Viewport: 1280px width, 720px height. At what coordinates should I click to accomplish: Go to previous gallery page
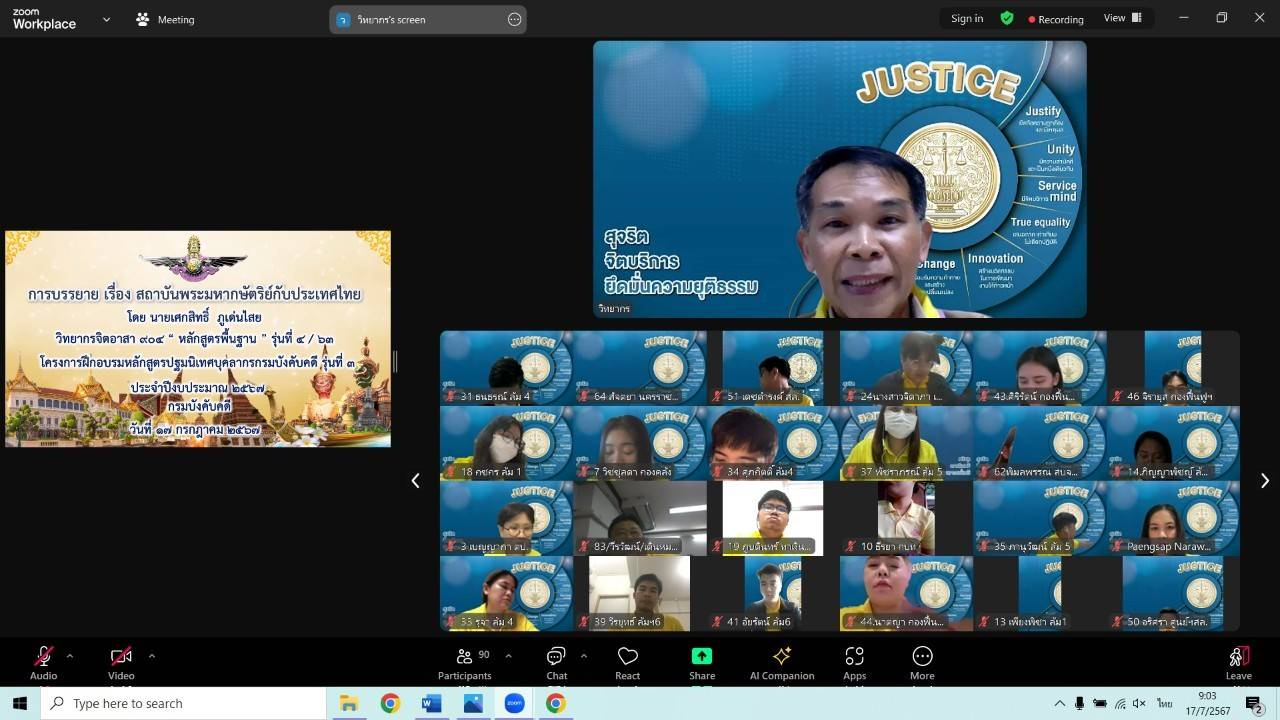pyautogui.click(x=416, y=481)
